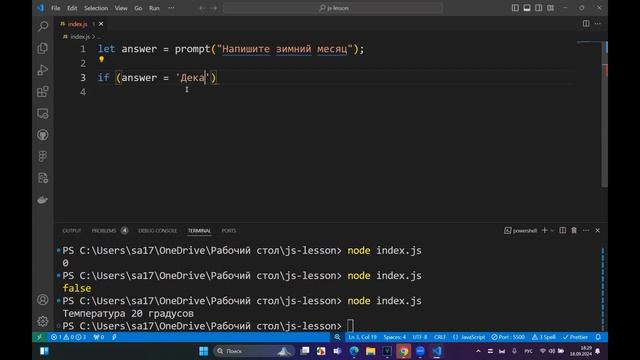The width and height of the screenshot is (640, 360).
Task: Add a new terminal with plus icon
Action: pos(544,231)
